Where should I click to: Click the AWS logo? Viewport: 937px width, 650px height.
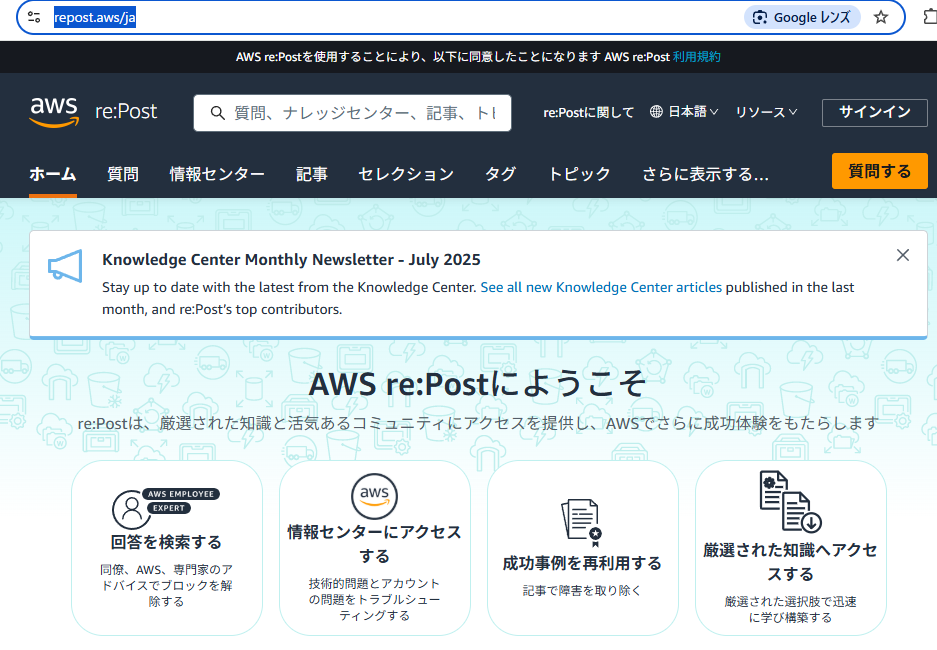pyautogui.click(x=54, y=112)
